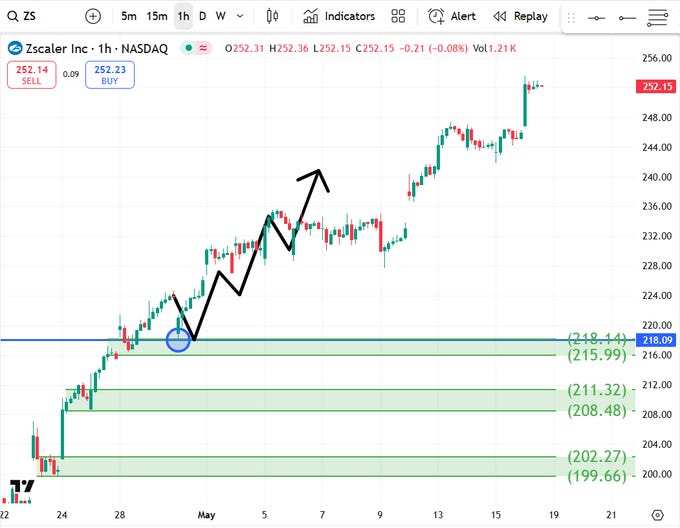Switch to the Weekly (W) timeframe

tap(220, 16)
